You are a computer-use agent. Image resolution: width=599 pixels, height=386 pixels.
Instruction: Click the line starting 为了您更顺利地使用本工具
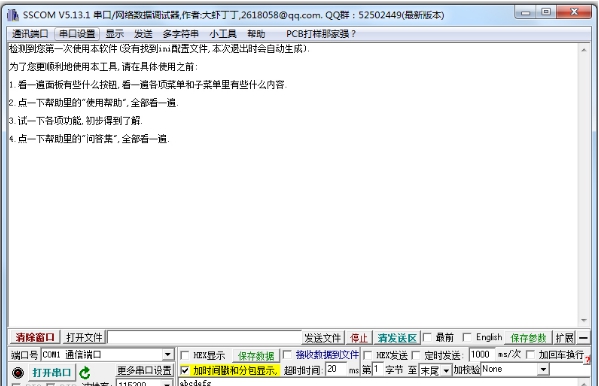[x=103, y=67]
